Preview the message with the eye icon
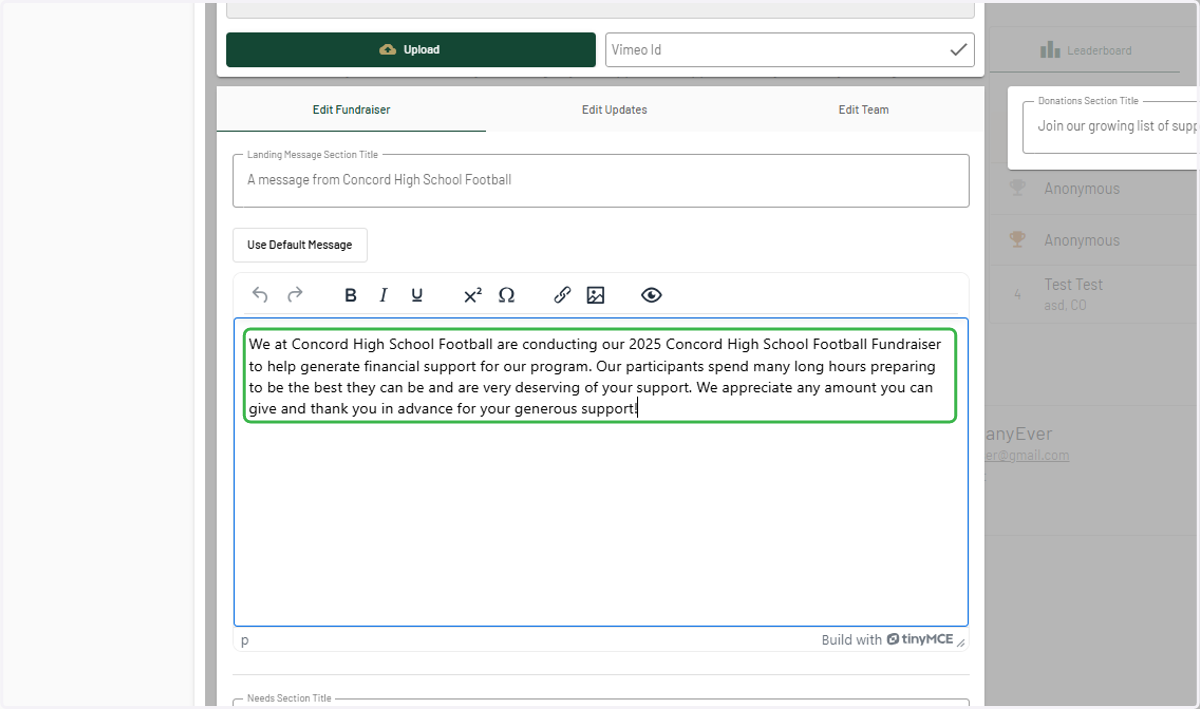Image resolution: width=1200 pixels, height=709 pixels. coord(651,295)
